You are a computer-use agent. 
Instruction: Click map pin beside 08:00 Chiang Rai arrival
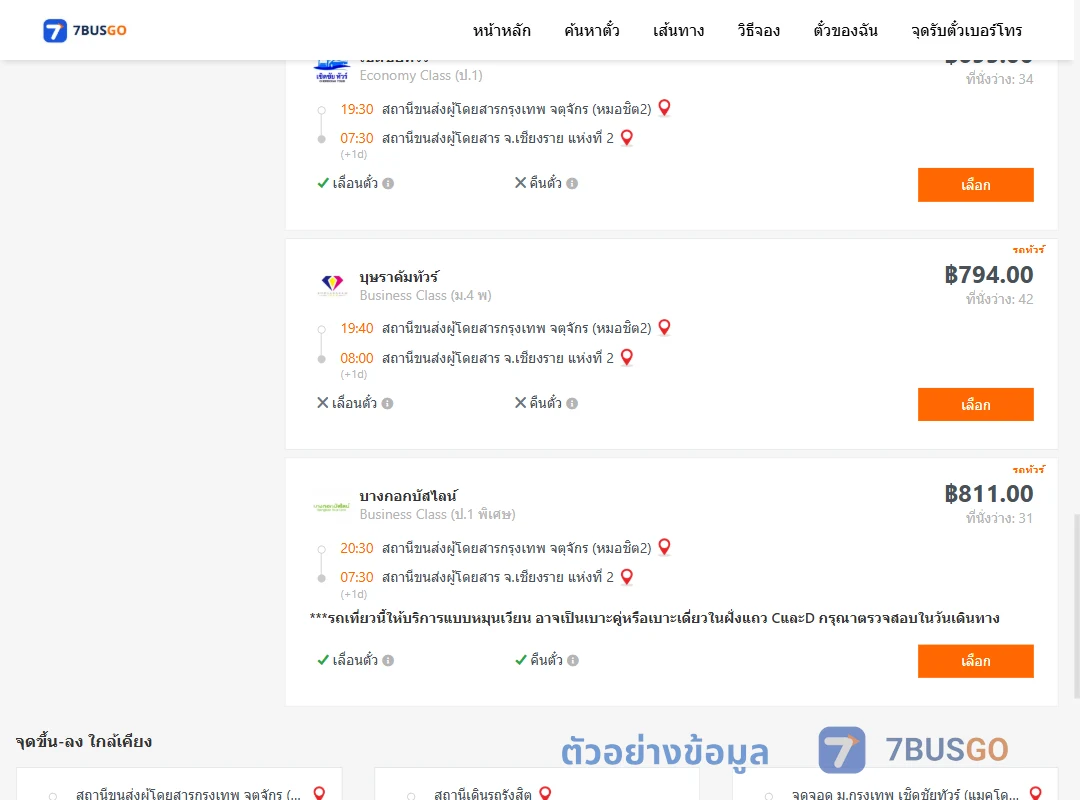(627, 358)
